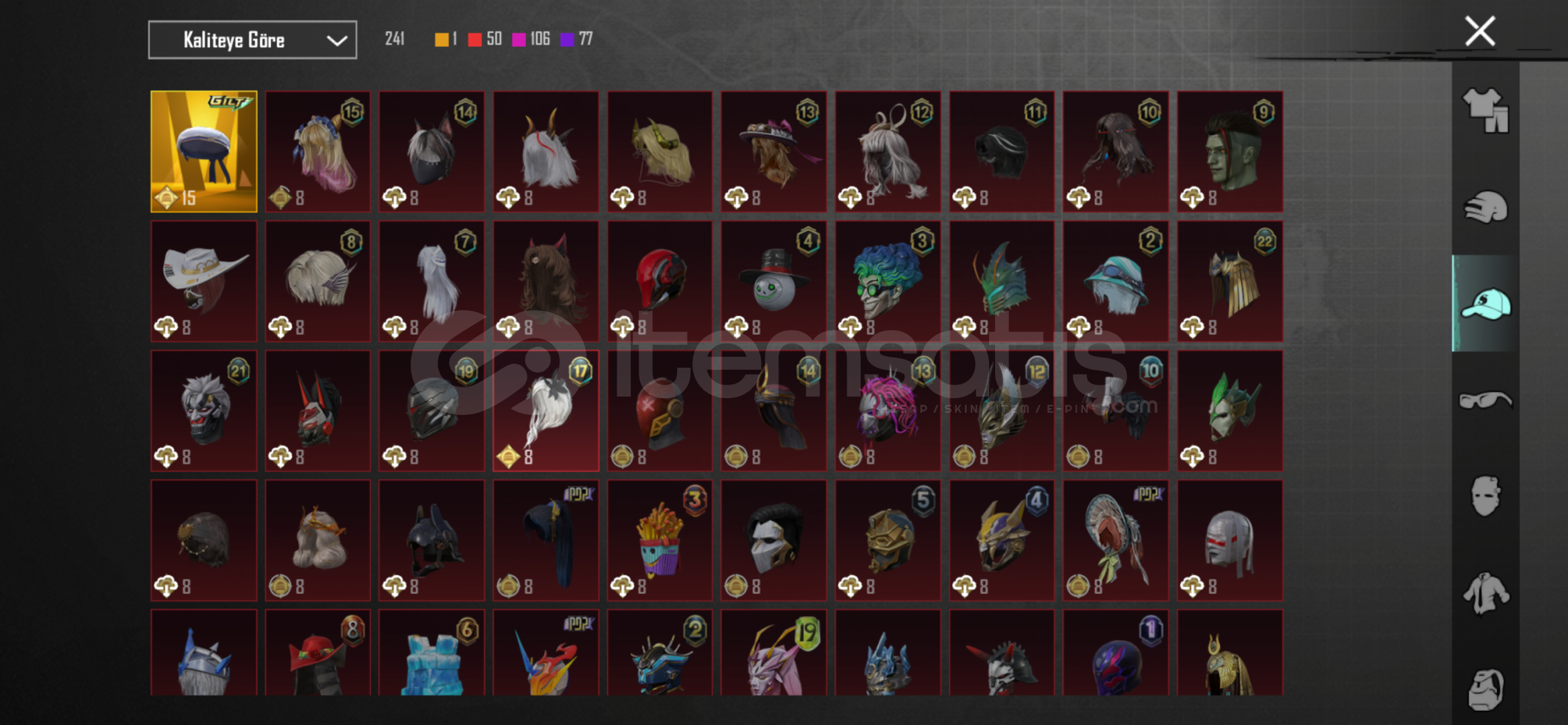The width and height of the screenshot is (1568, 725).
Task: Select the cyan cap headgear category
Action: point(1485,303)
